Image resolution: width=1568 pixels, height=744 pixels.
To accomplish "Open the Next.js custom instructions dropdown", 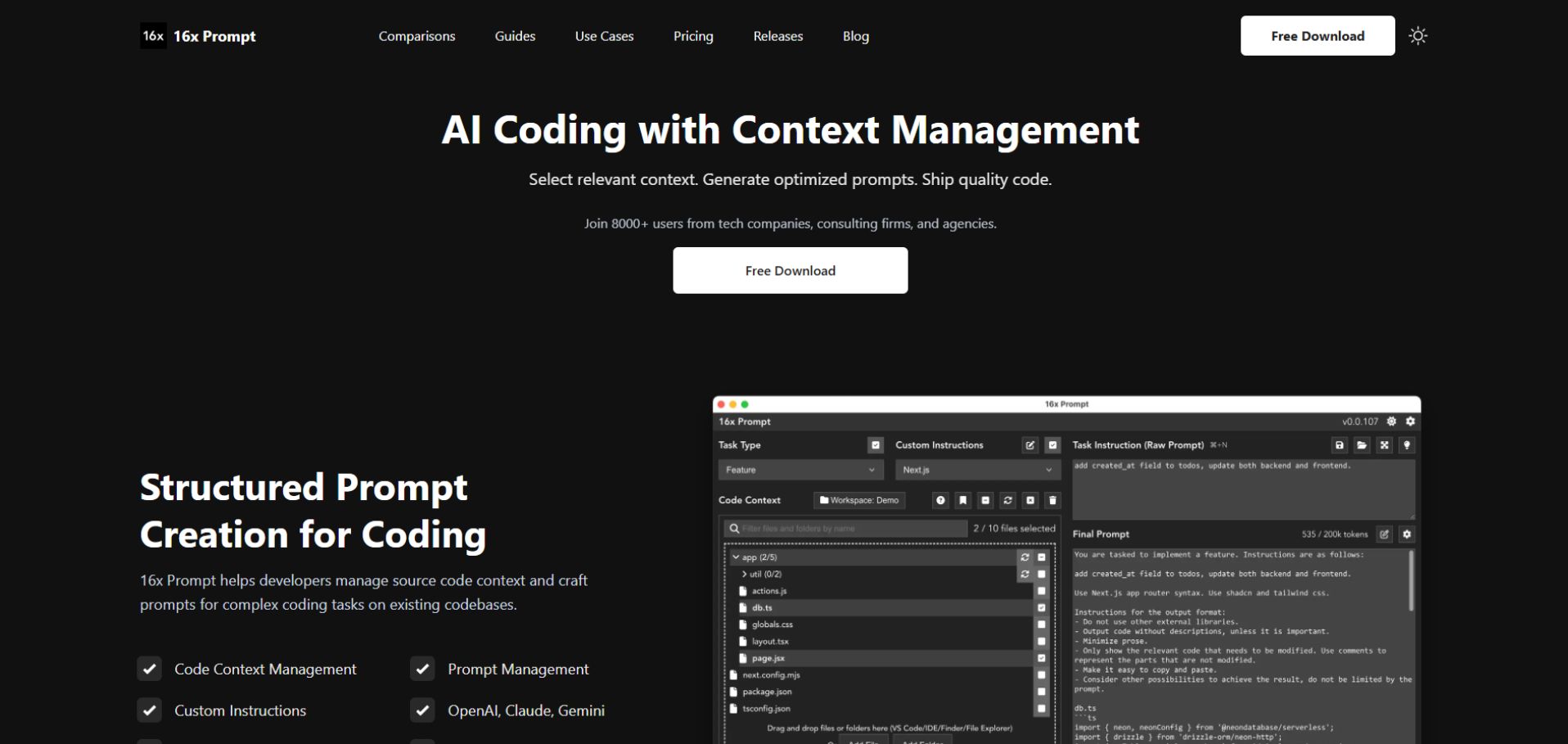I will [x=978, y=470].
